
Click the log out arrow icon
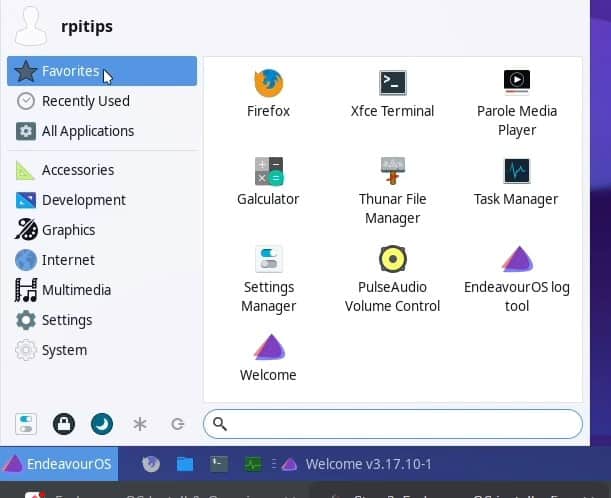click(178, 424)
